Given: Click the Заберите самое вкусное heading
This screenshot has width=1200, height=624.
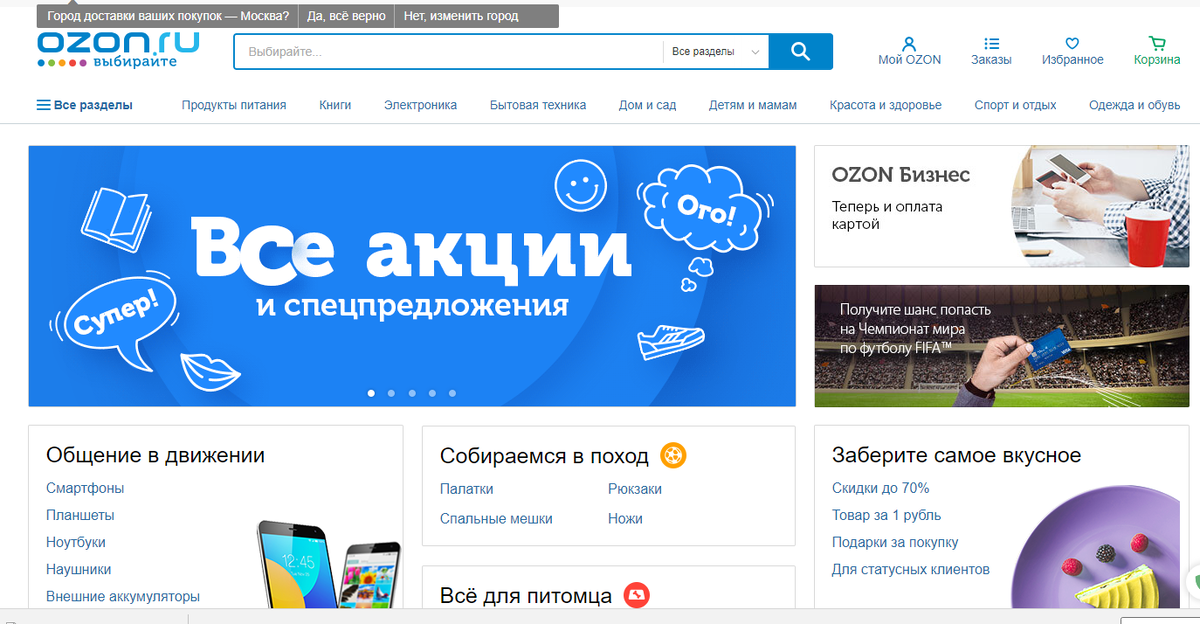Looking at the screenshot, I should pyautogui.click(x=956, y=455).
